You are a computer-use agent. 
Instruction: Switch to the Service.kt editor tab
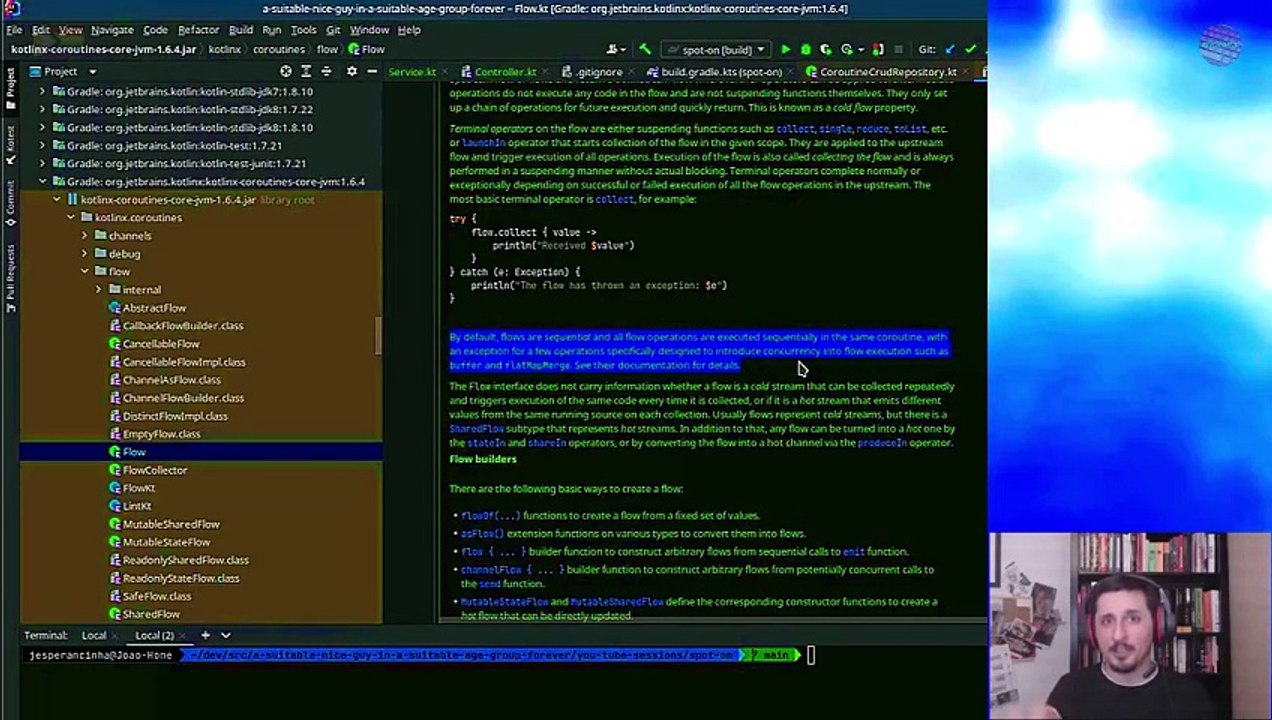pos(412,72)
